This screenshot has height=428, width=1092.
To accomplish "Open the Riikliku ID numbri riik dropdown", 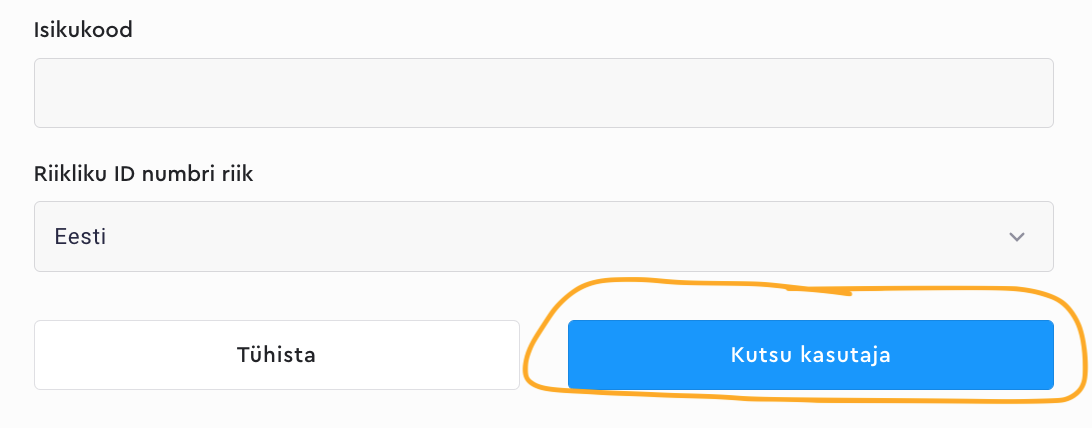I will click(x=543, y=237).
